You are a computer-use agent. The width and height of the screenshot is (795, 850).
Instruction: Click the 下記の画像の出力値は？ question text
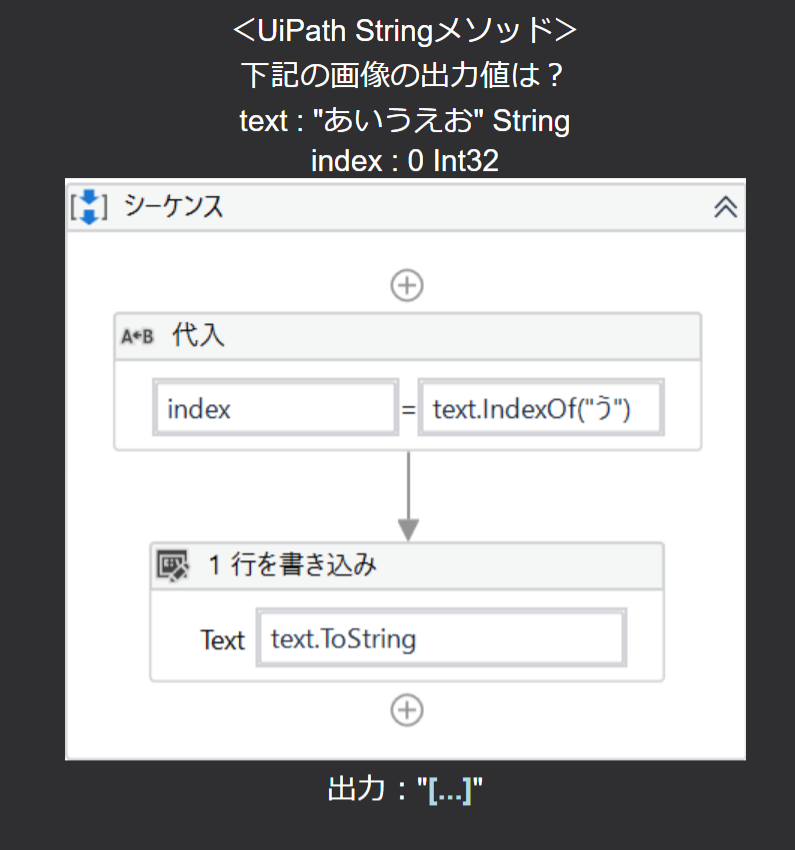[404, 75]
